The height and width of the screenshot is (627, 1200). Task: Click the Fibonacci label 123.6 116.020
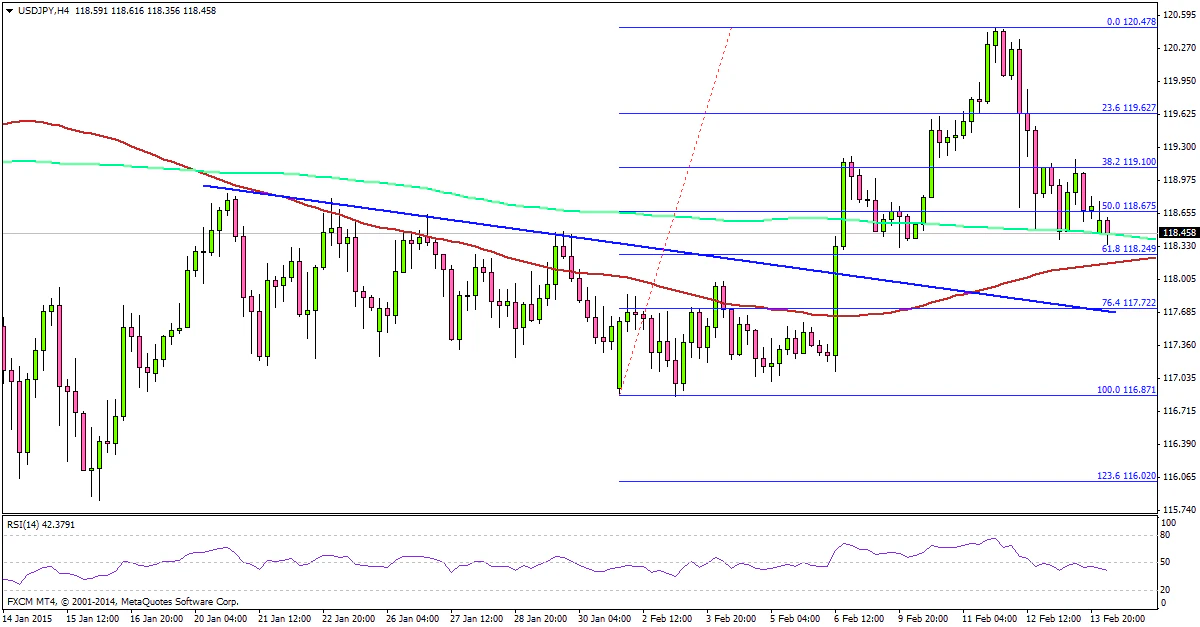1127,474
